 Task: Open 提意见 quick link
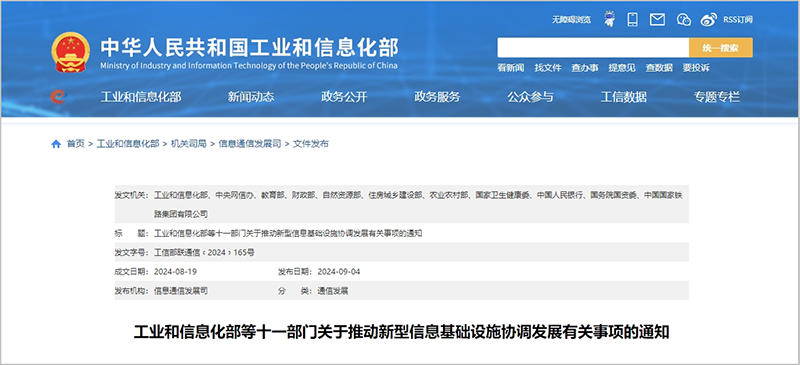pos(622,67)
